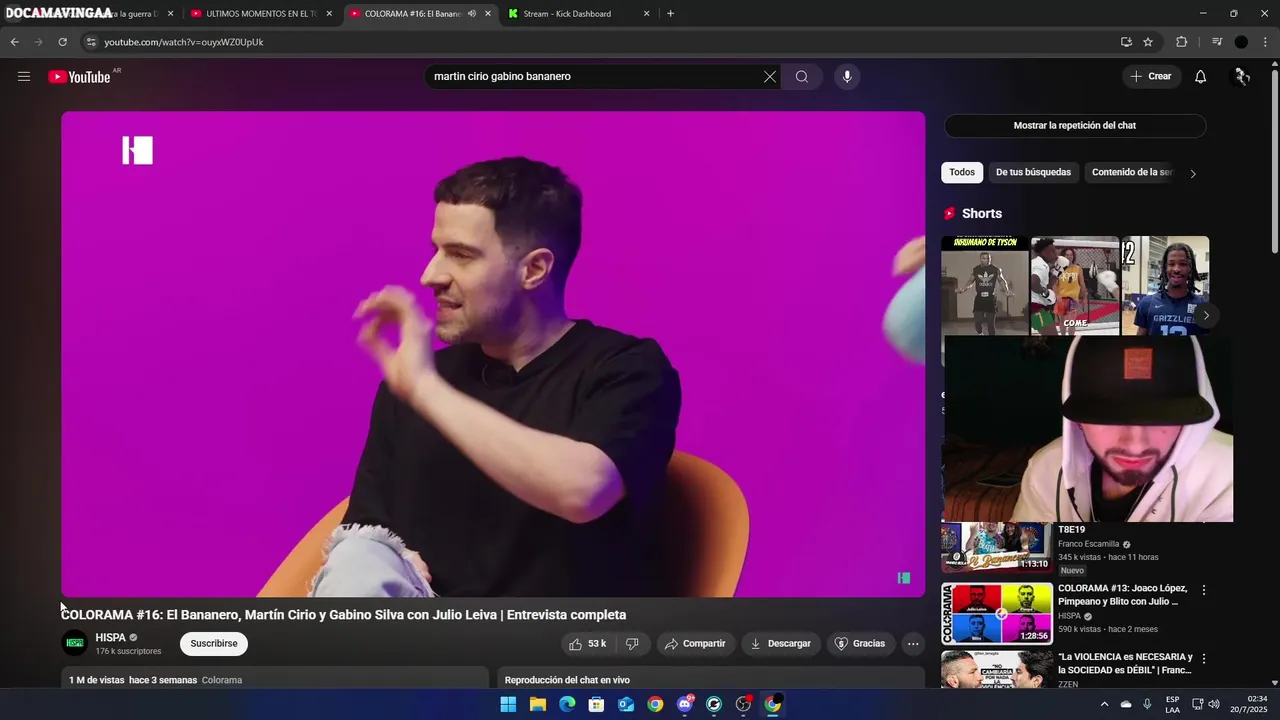Open OBS Studio from the taskbar
1280x720 pixels.
743,704
